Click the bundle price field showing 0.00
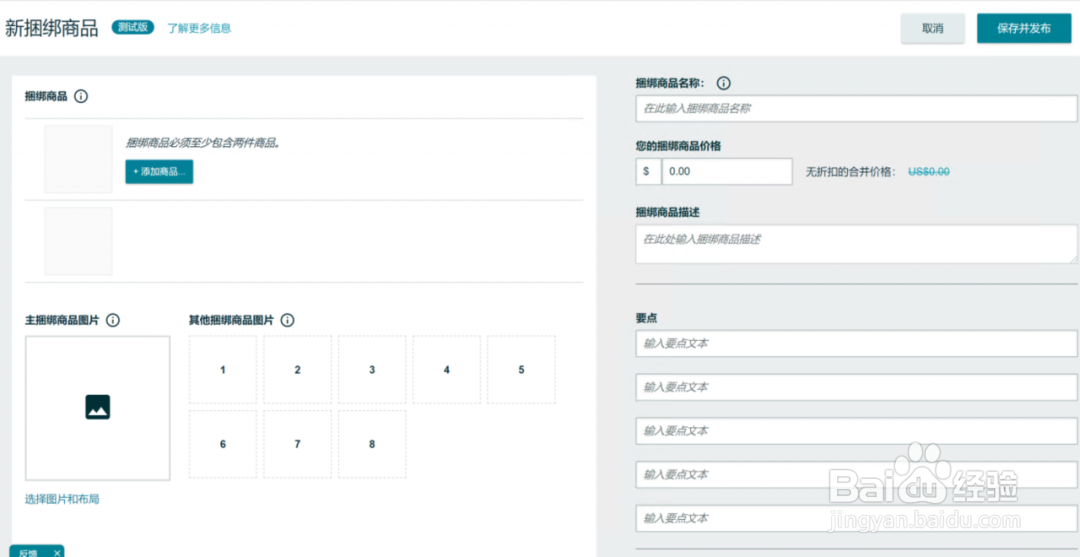The height and width of the screenshot is (557, 1080). pos(727,171)
